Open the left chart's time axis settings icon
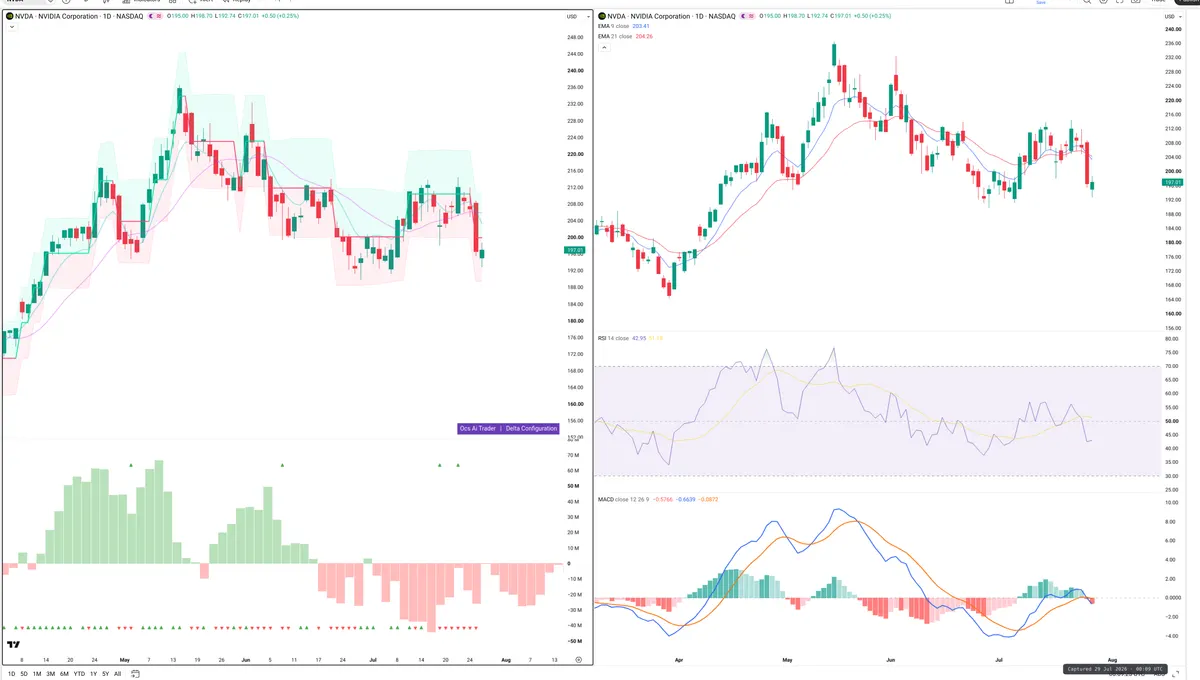The height and width of the screenshot is (680, 1200). pos(578,660)
